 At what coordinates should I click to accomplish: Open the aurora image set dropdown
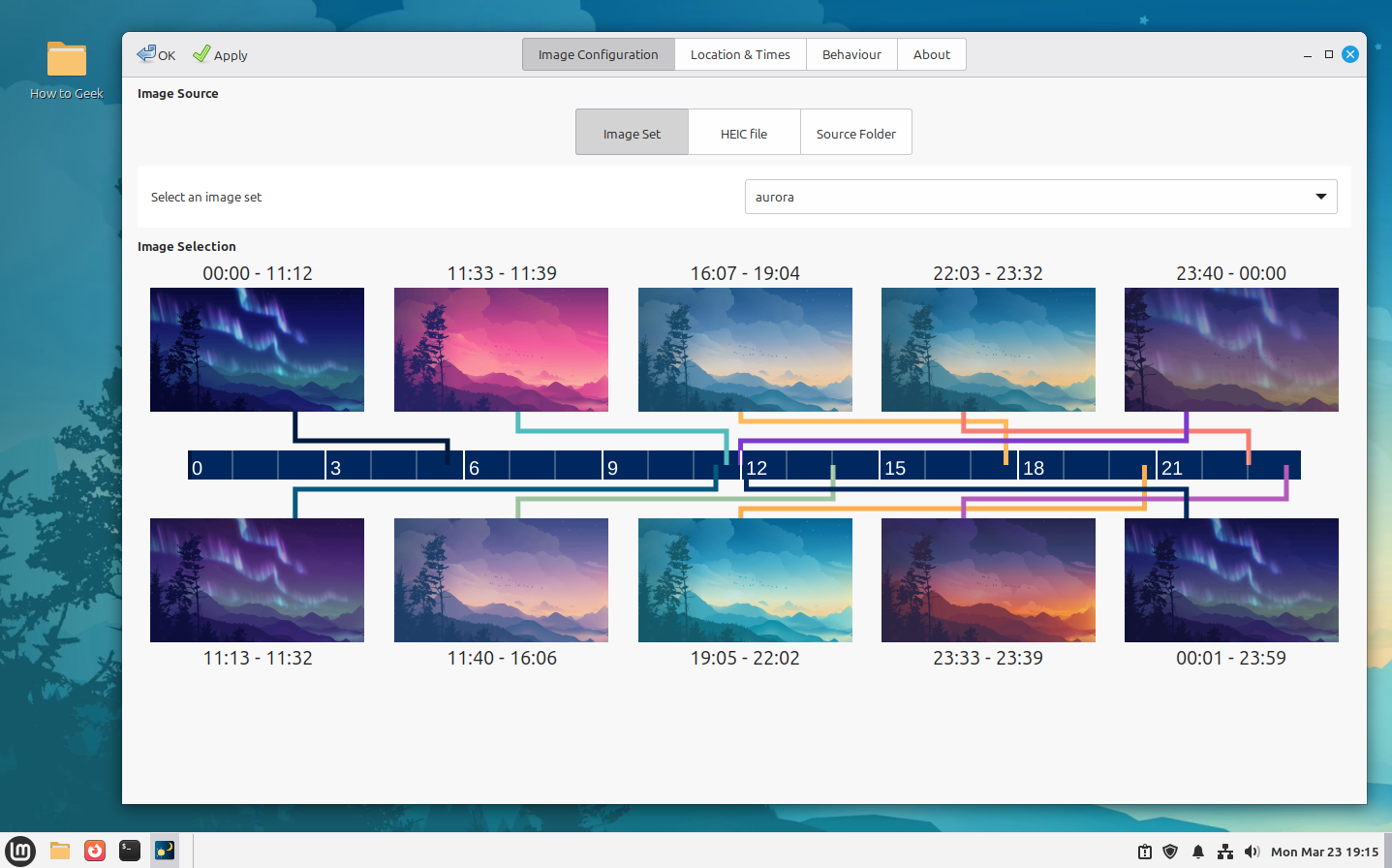coord(1040,197)
